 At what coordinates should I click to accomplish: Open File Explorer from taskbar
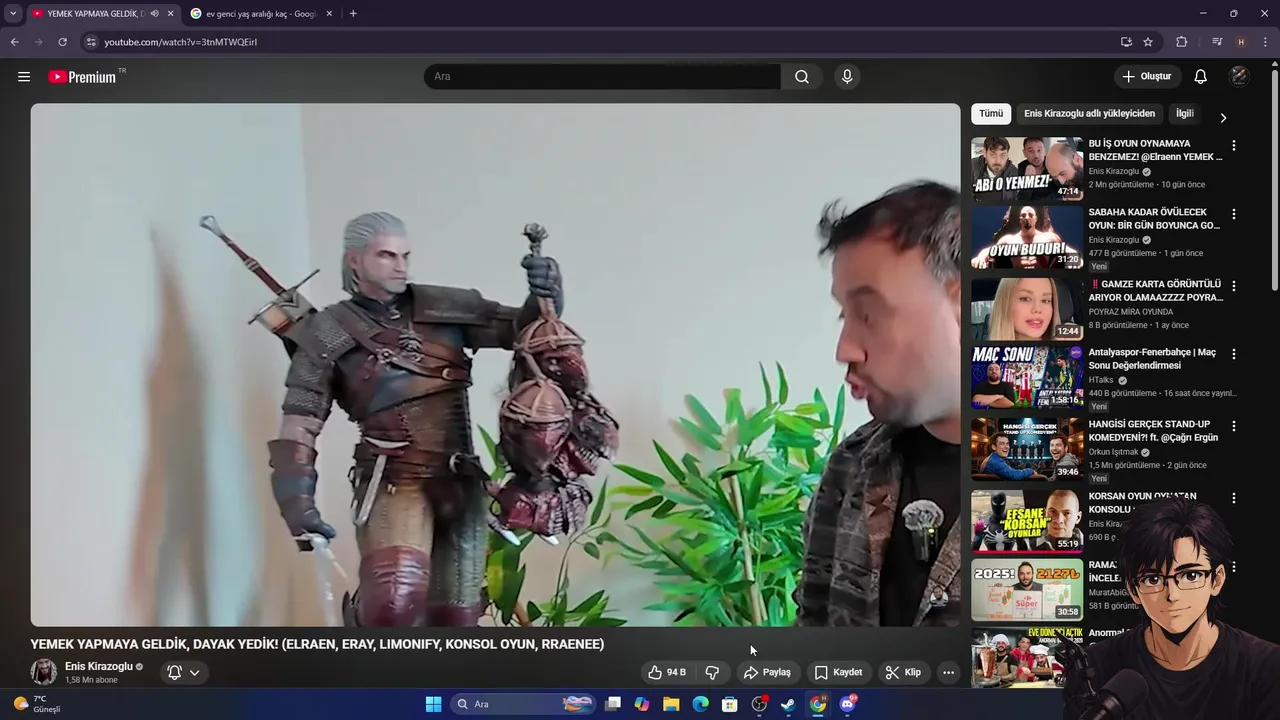671,704
